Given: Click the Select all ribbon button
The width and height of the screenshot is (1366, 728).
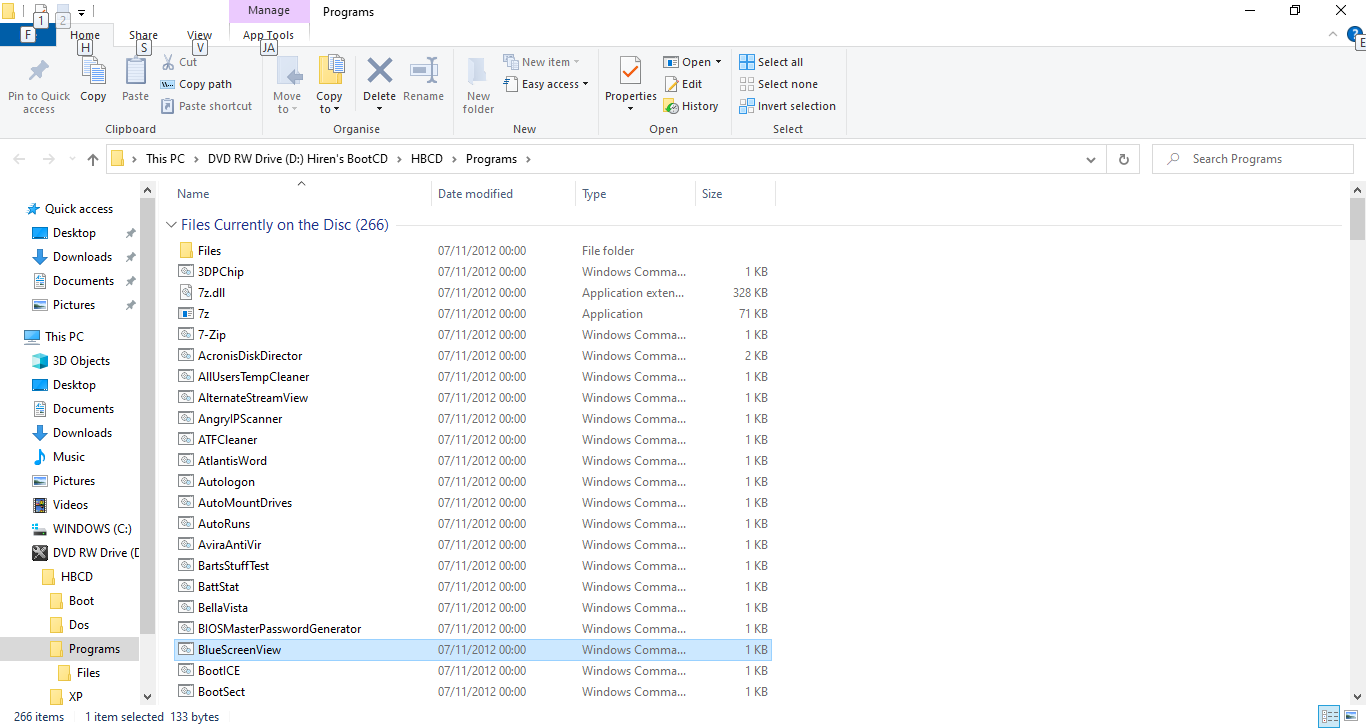Looking at the screenshot, I should 771,62.
